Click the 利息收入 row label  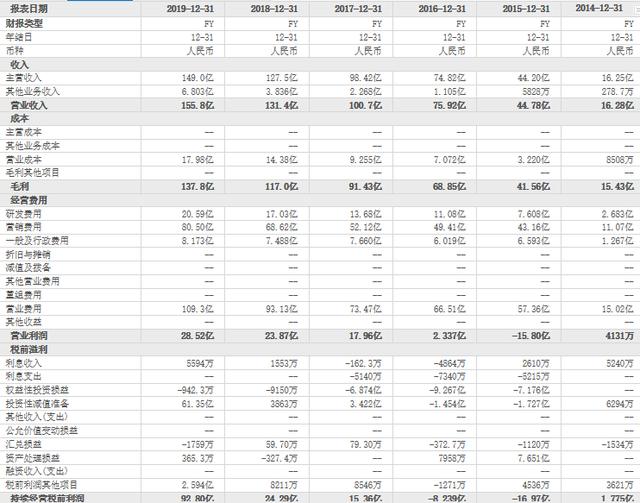coord(24,363)
